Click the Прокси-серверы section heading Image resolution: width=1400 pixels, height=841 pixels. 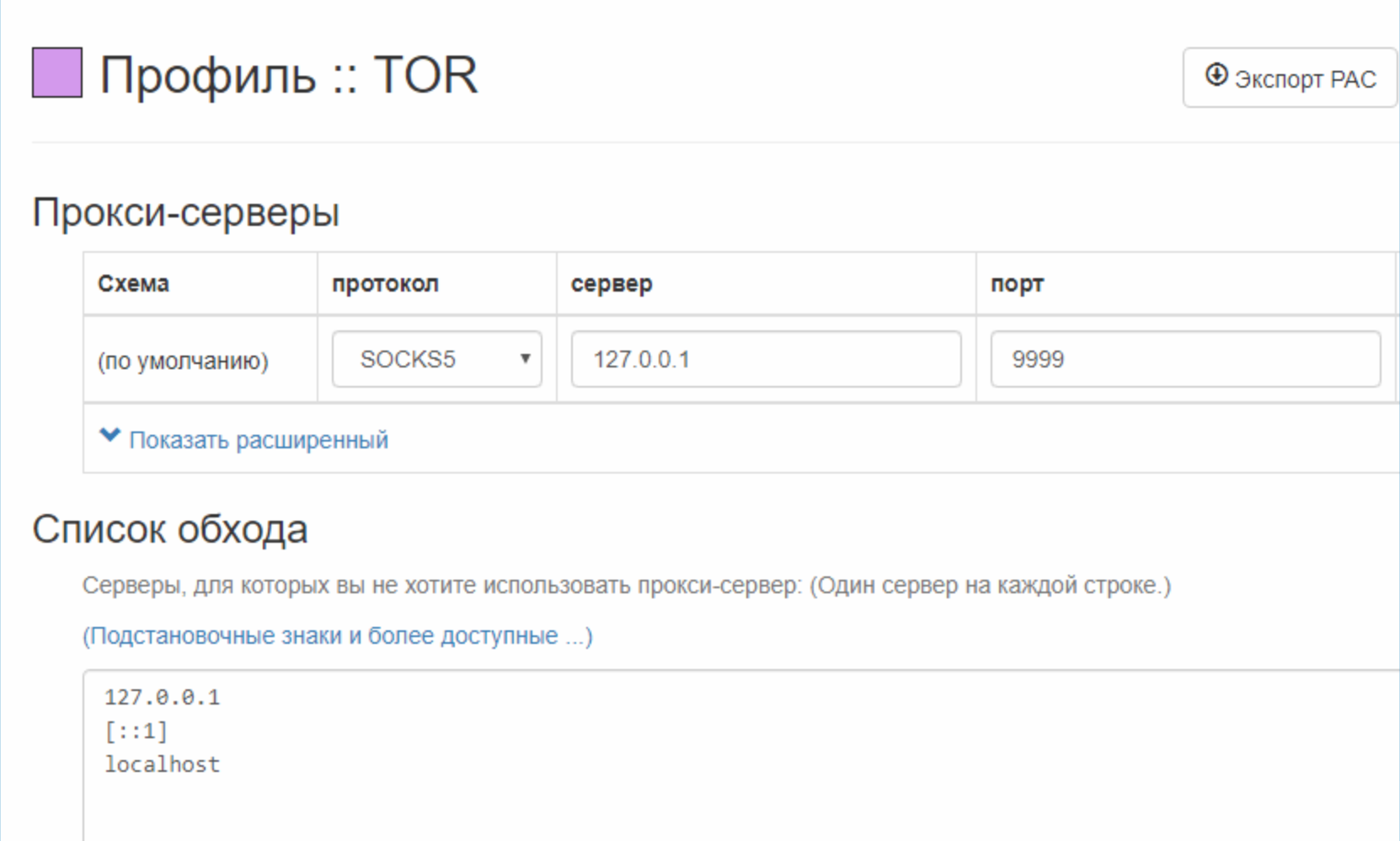click(185, 212)
